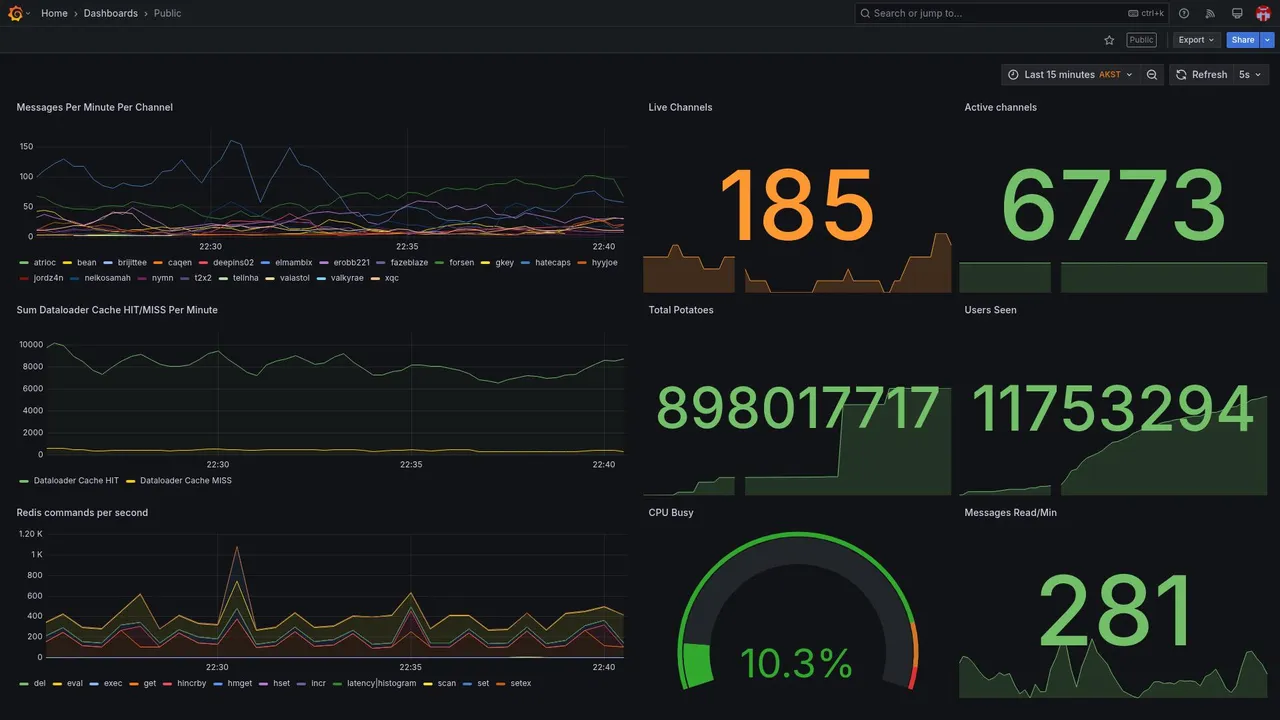Go to Home breadcrumb

54,13
